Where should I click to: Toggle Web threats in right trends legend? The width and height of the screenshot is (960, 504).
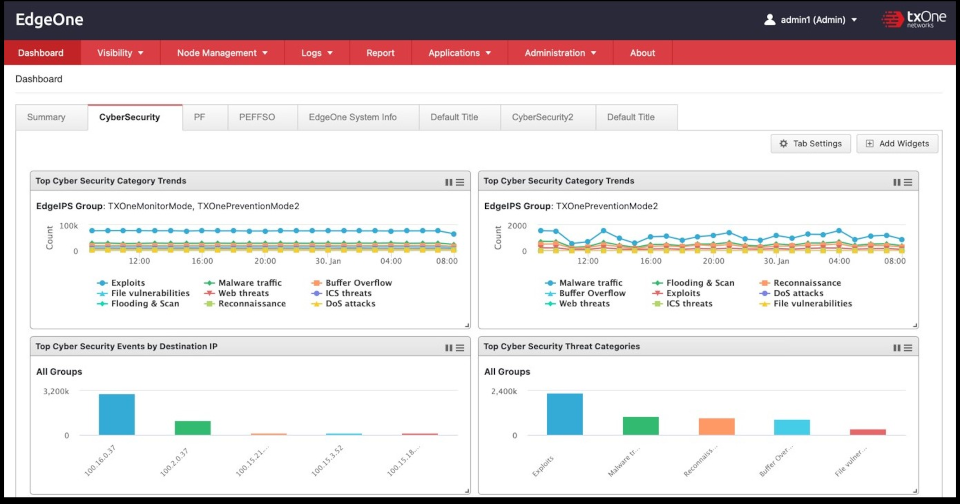tap(577, 304)
